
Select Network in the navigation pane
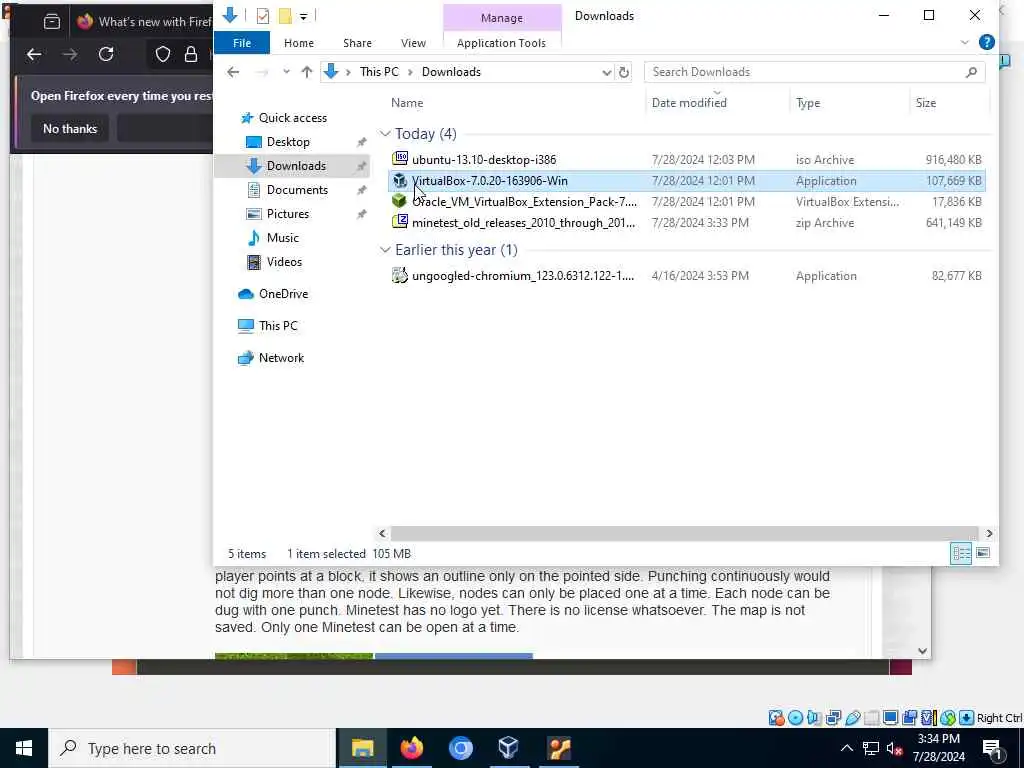[281, 357]
